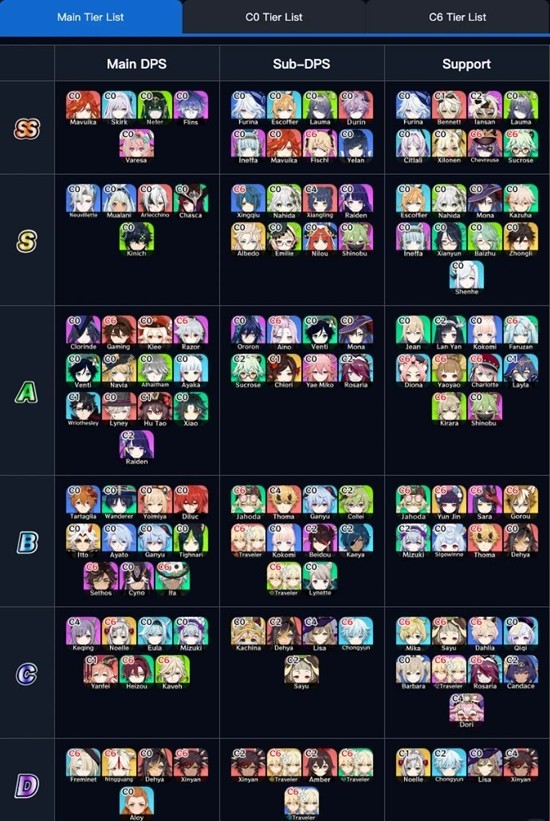Open Kirara icon in A Support
Viewport: 550px width, 821px height.
449,409
